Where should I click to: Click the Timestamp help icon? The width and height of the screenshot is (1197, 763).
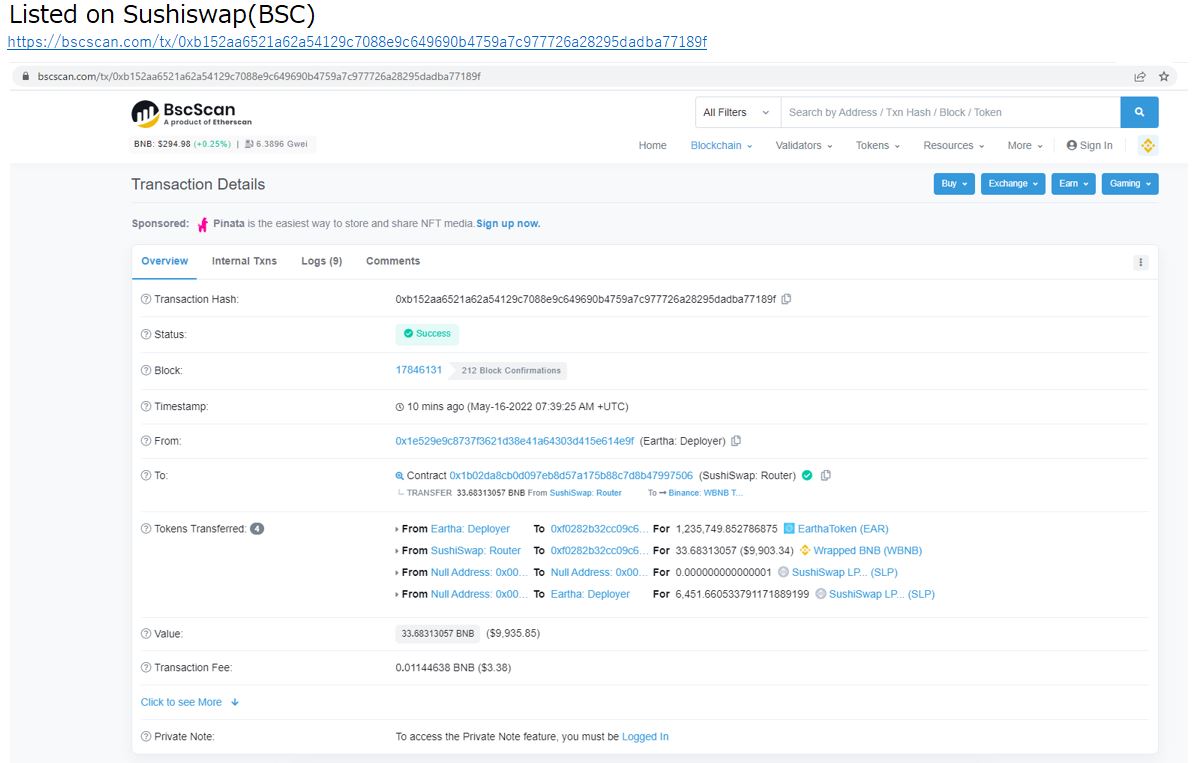[146, 406]
